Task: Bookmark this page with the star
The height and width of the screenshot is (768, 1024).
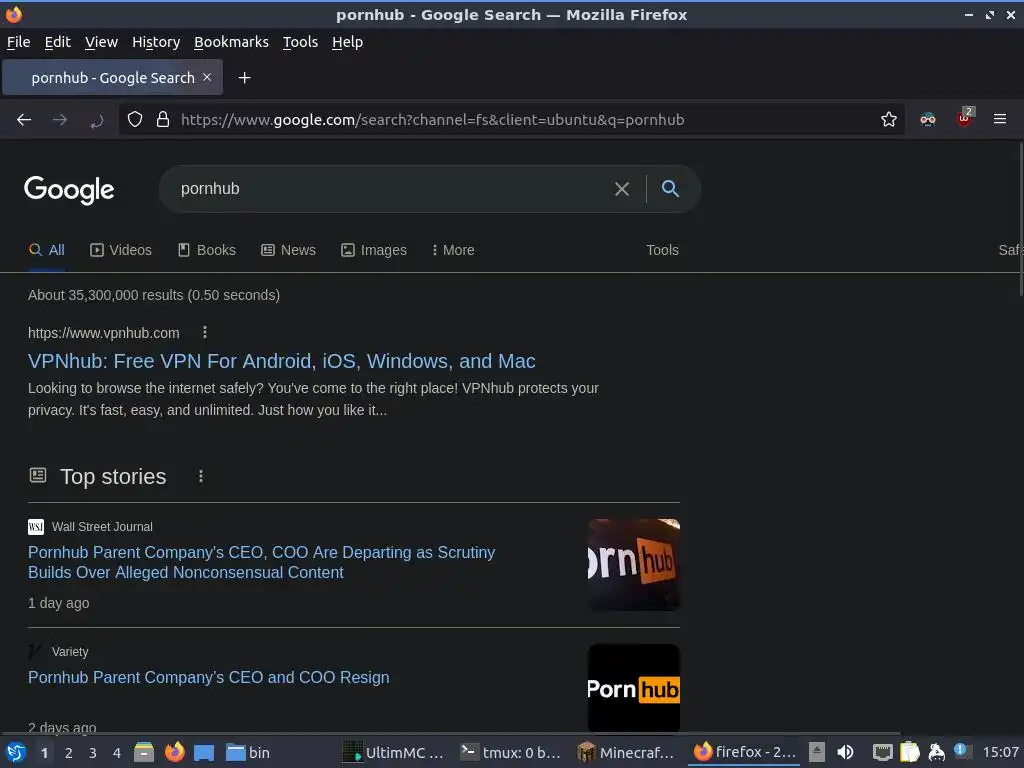Action: (x=888, y=120)
